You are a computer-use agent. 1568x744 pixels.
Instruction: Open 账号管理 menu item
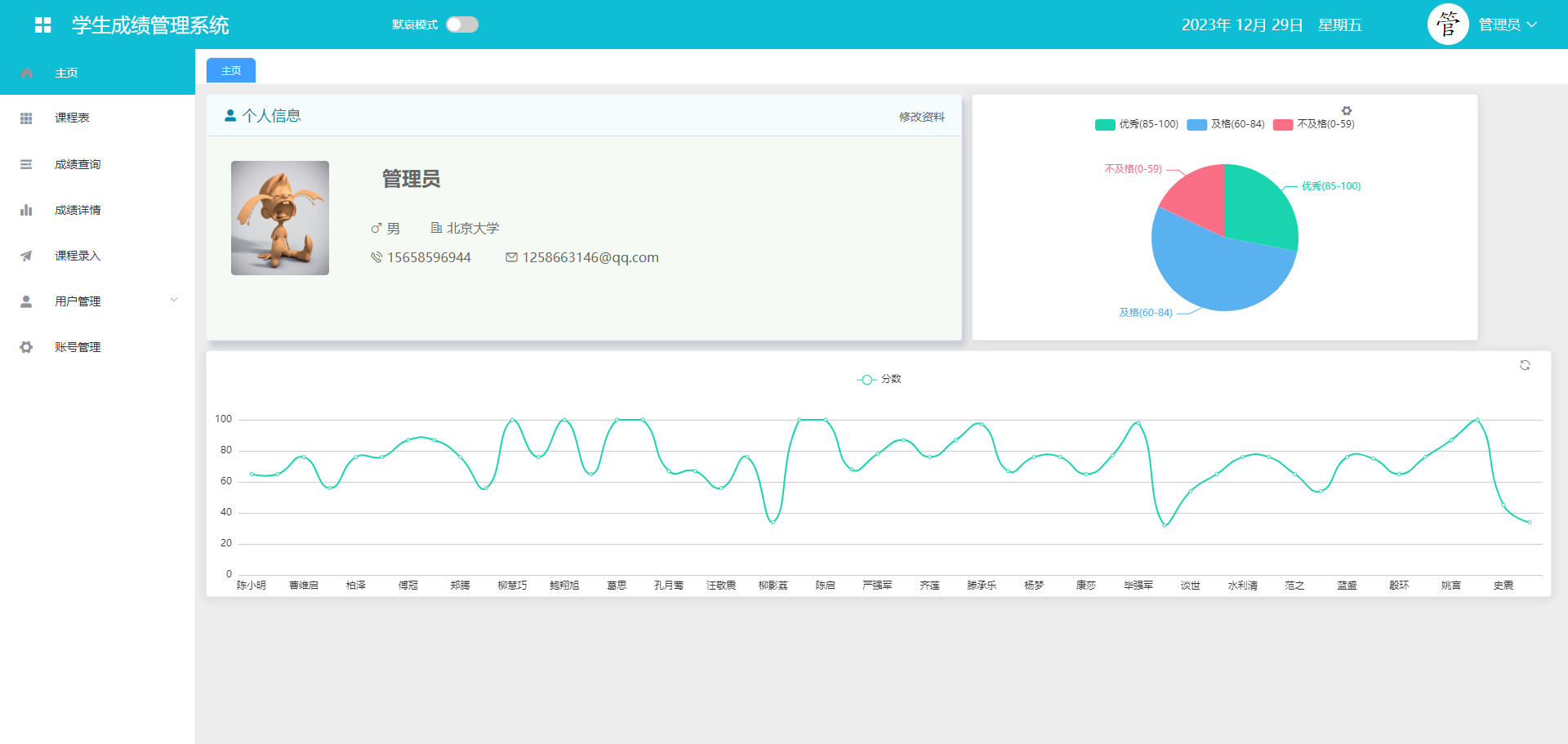coord(97,347)
